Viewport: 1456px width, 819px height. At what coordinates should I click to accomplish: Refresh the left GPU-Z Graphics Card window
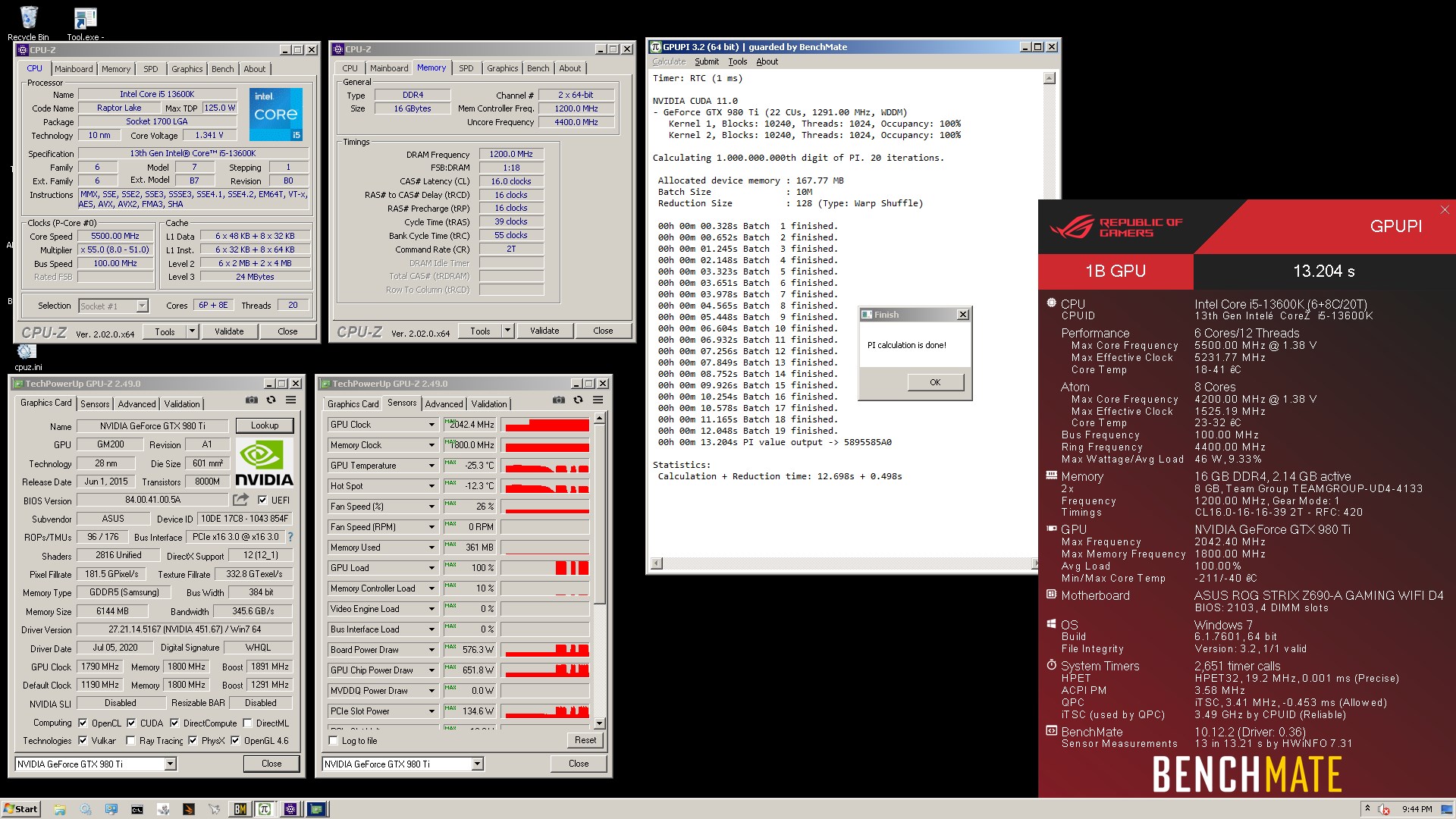(x=271, y=400)
